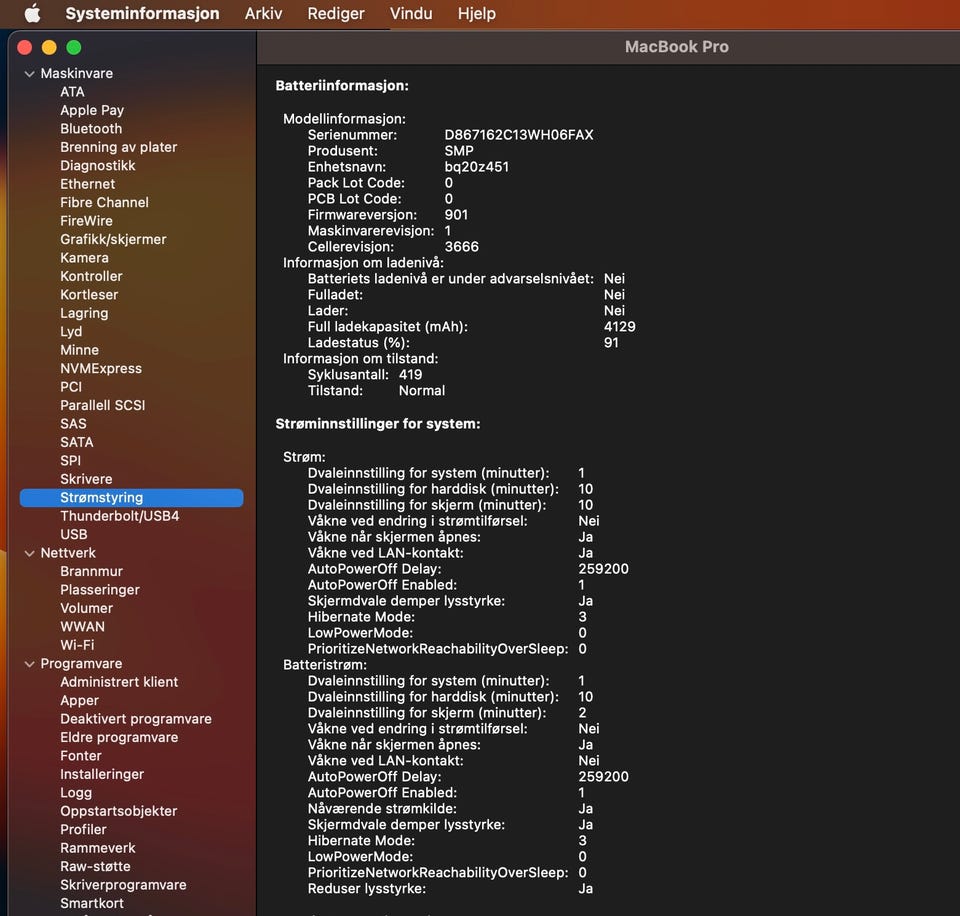Screen dimensions: 960x916
Task: Open the Hjelp menu
Action: (x=476, y=14)
